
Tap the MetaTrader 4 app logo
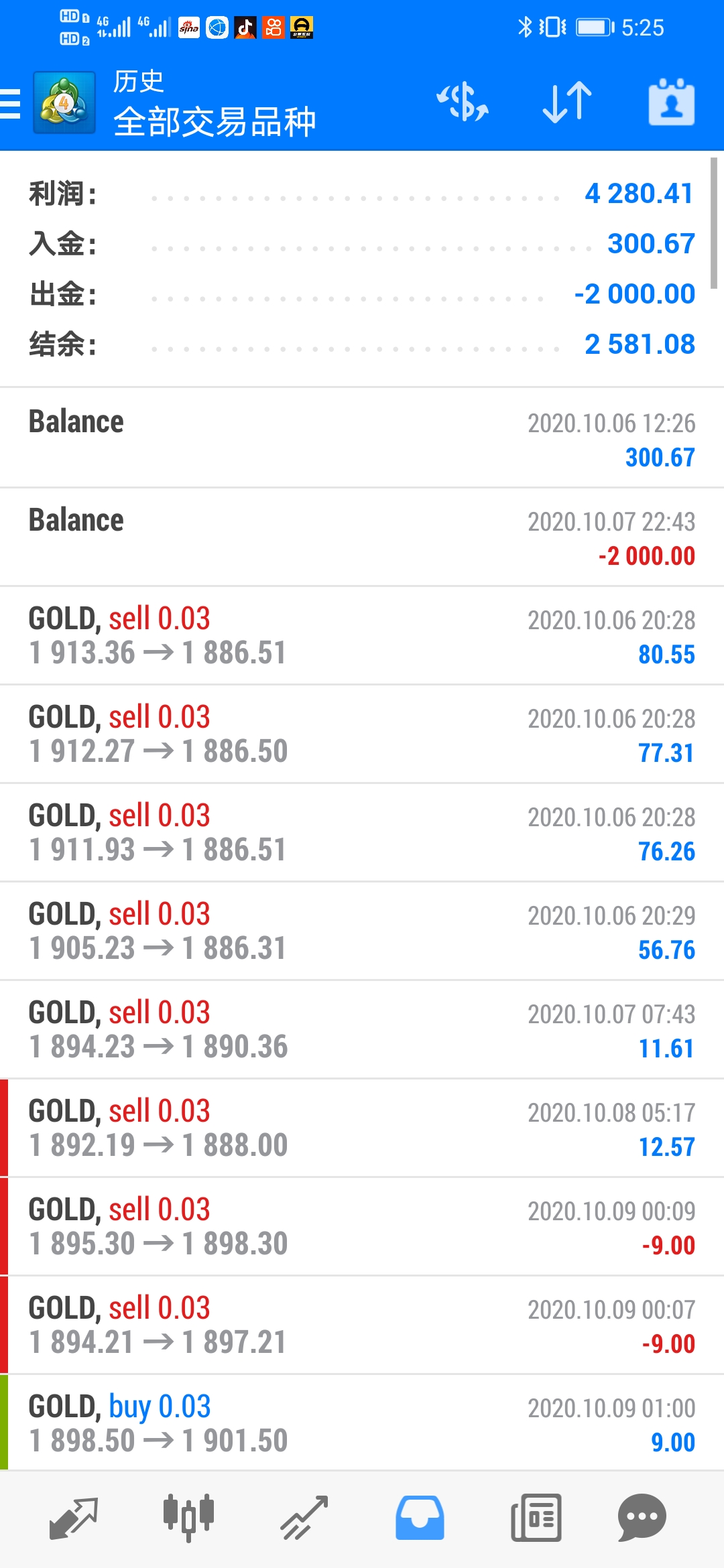(64, 103)
